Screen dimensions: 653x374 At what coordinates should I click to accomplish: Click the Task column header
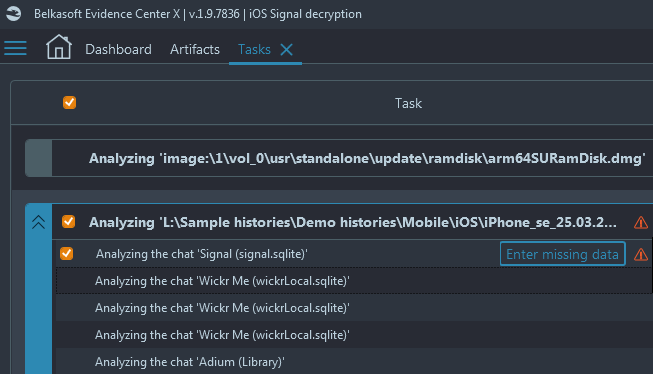[x=408, y=103]
